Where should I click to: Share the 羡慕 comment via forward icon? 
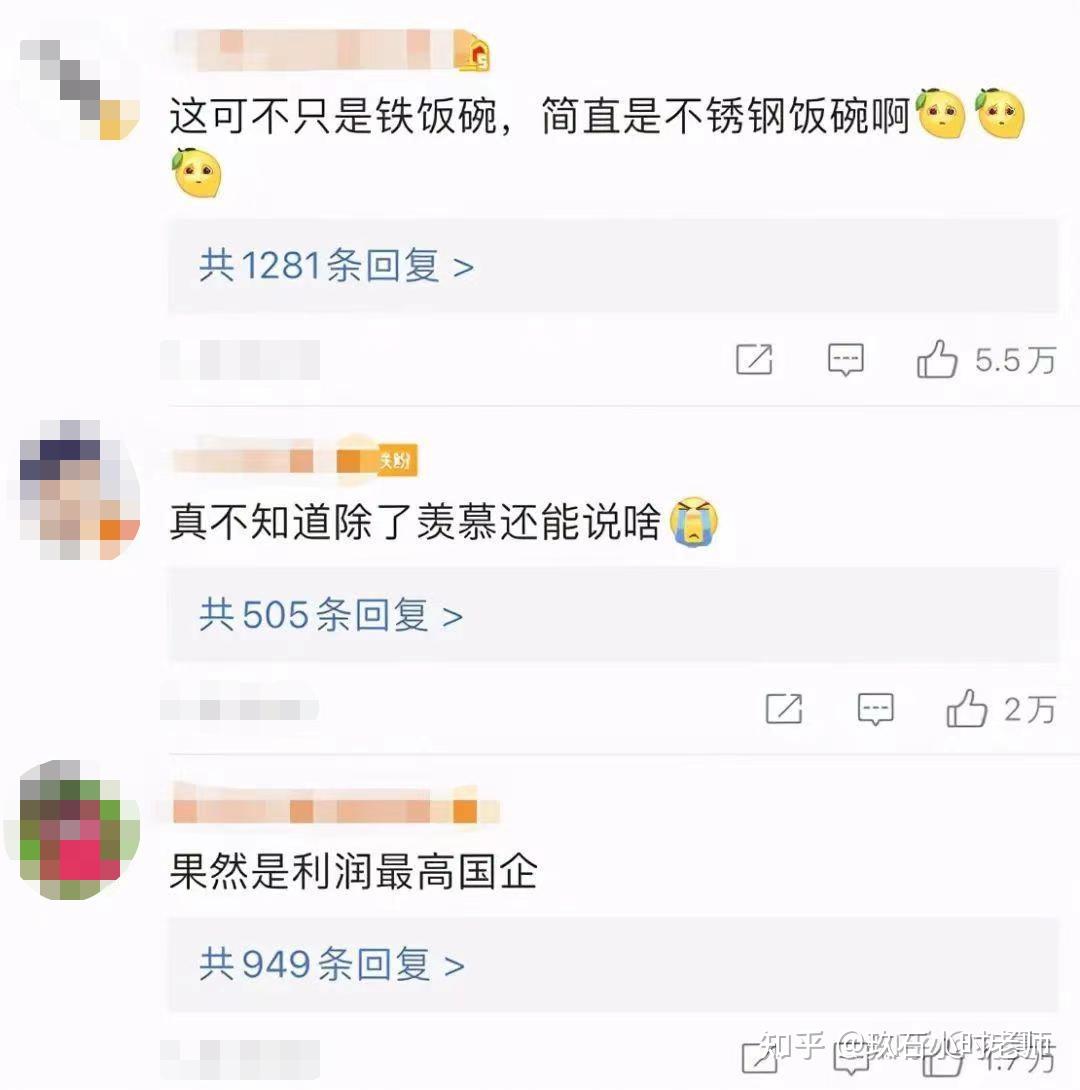[x=783, y=709]
